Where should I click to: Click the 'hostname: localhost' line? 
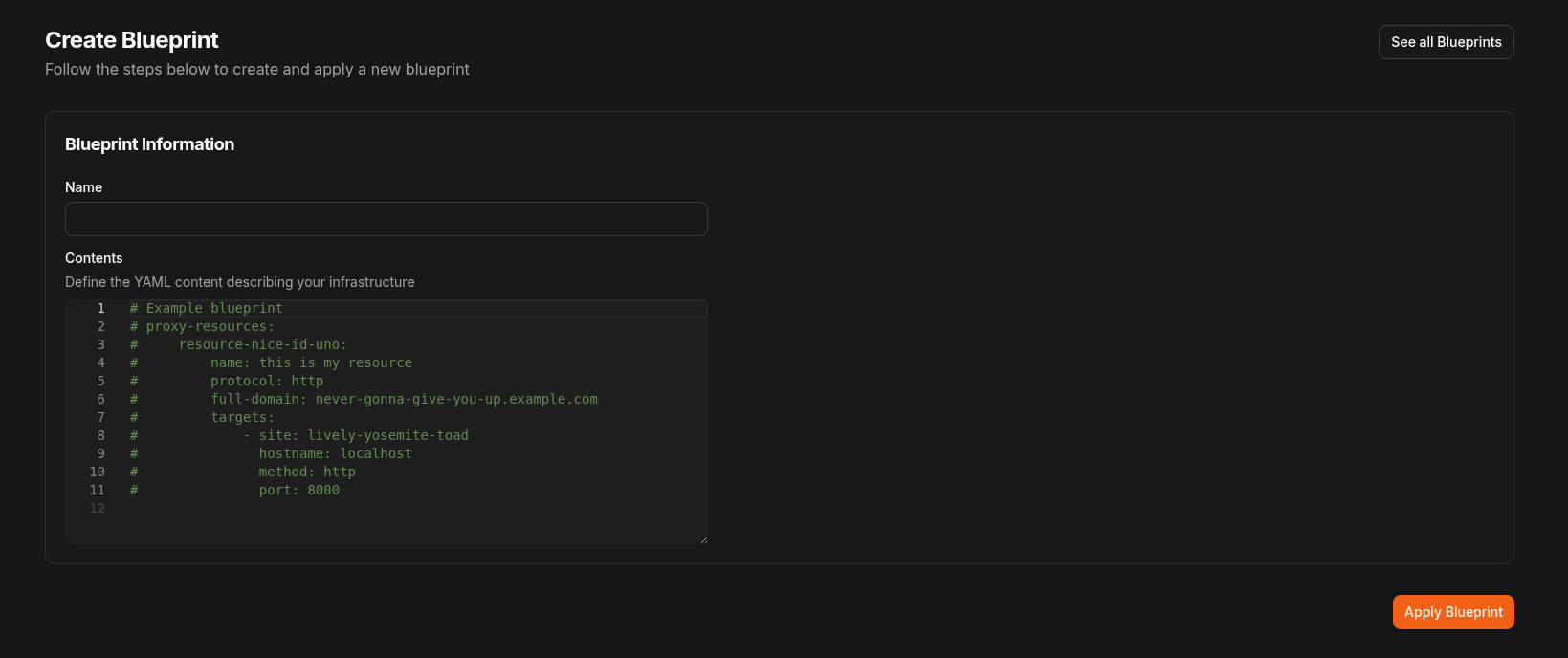coord(335,453)
